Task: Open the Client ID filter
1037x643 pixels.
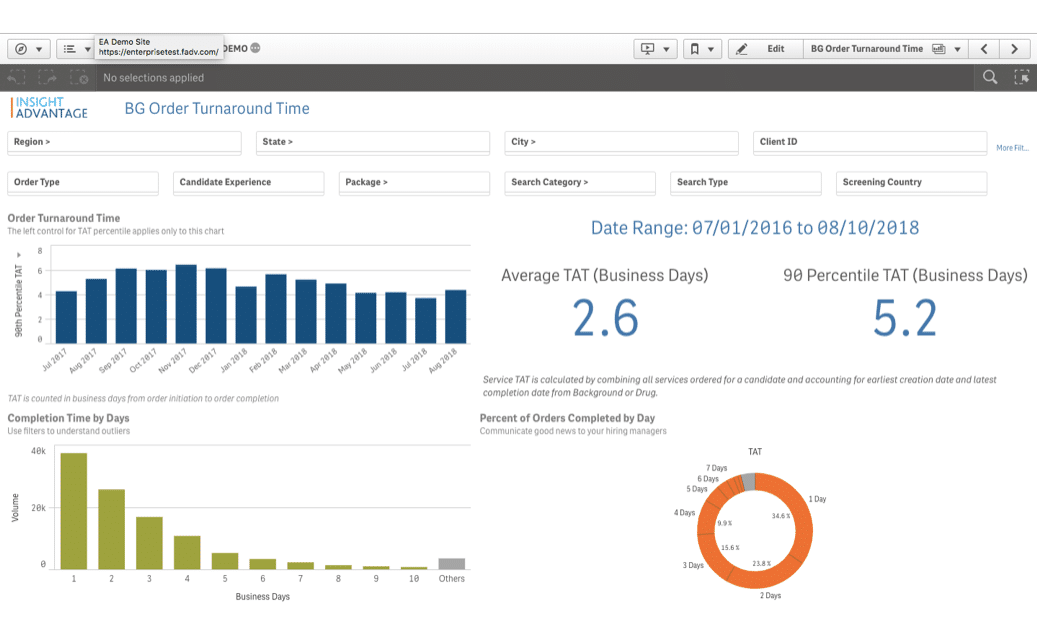Action: coord(869,142)
